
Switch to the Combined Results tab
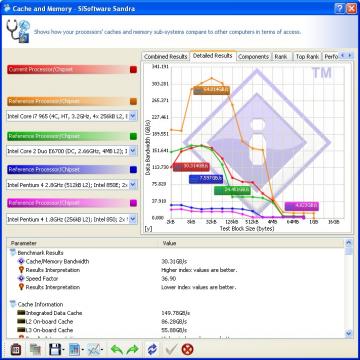(x=166, y=57)
